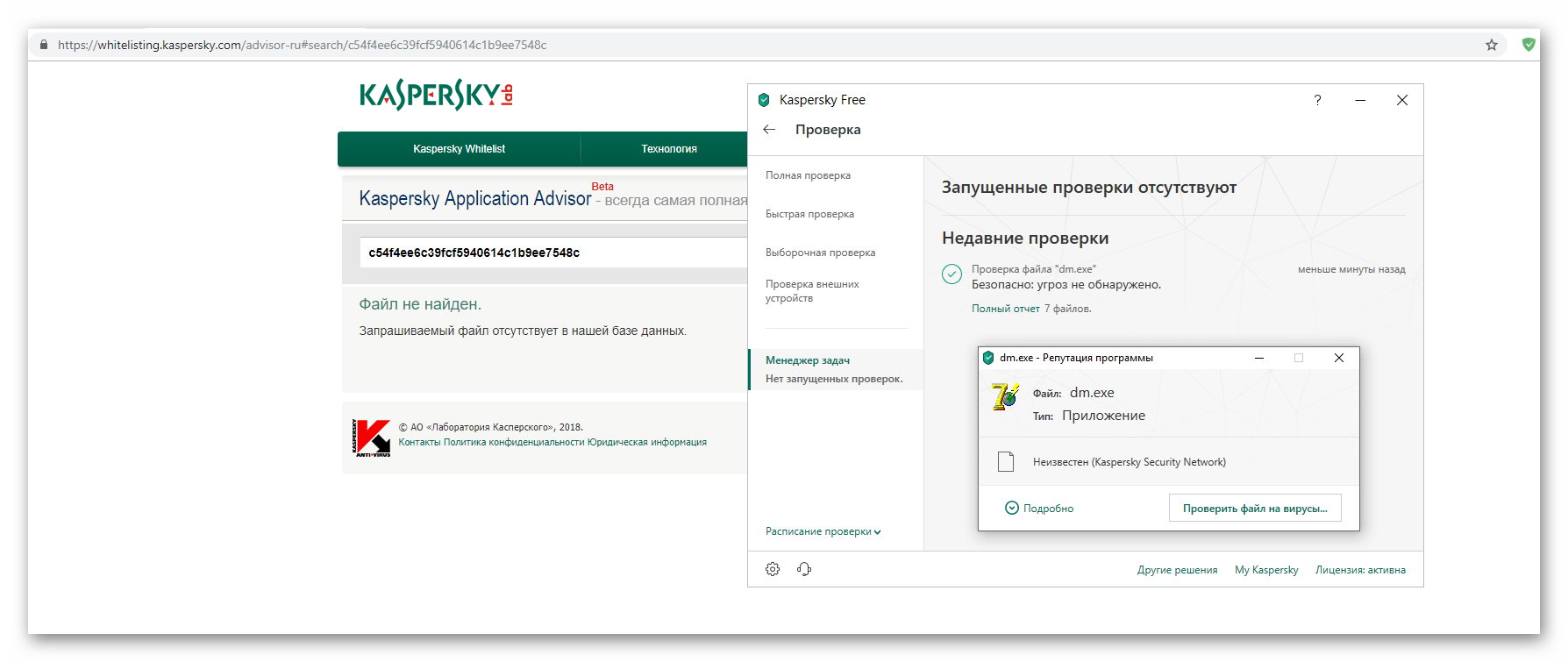Minimize the Kaspersky Free window
This screenshot has height=662, width=1568.
point(1360,100)
